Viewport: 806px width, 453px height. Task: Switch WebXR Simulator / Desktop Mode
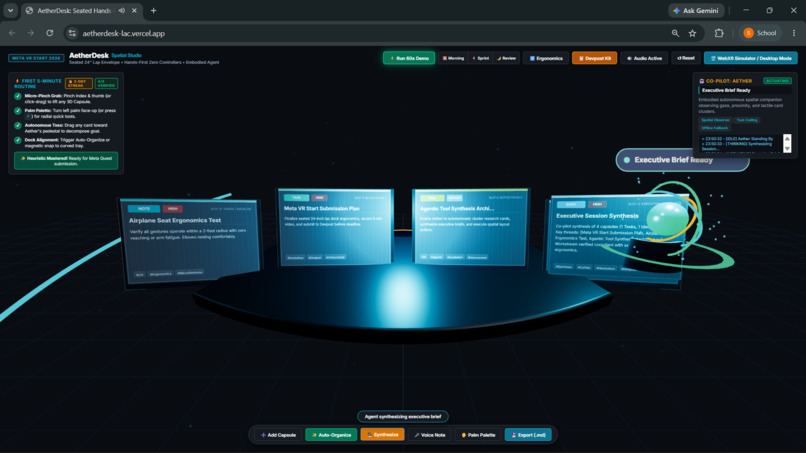click(750, 58)
